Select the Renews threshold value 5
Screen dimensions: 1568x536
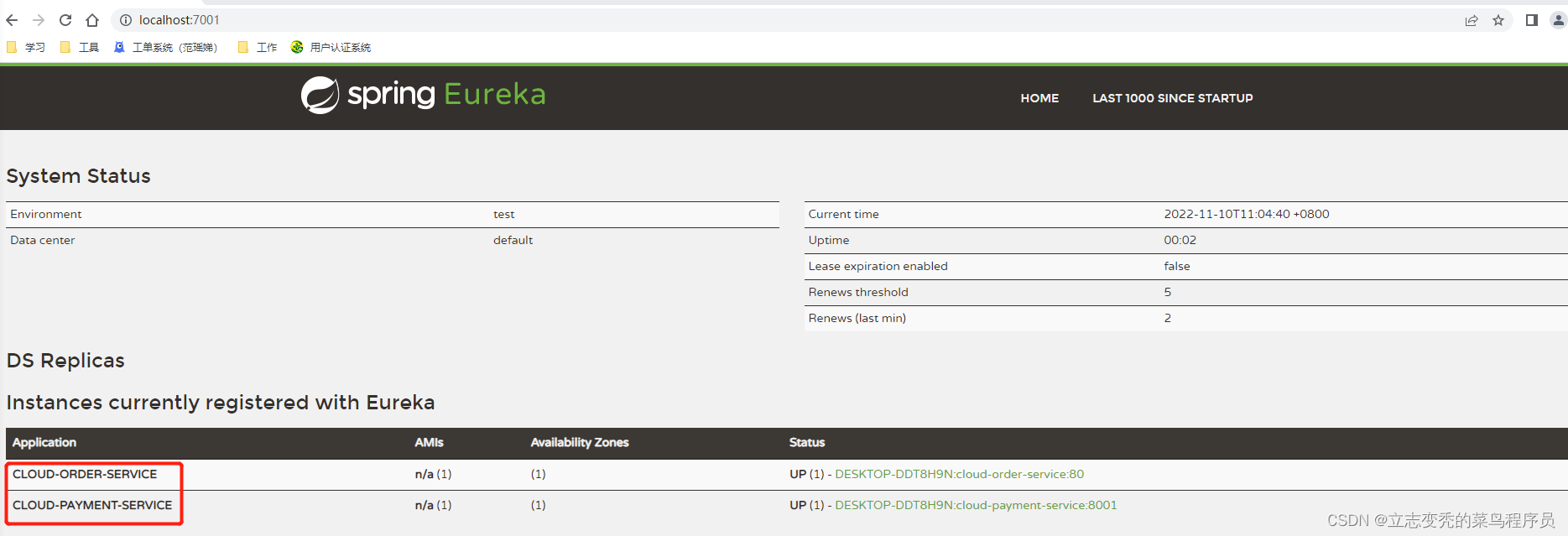point(1167,292)
